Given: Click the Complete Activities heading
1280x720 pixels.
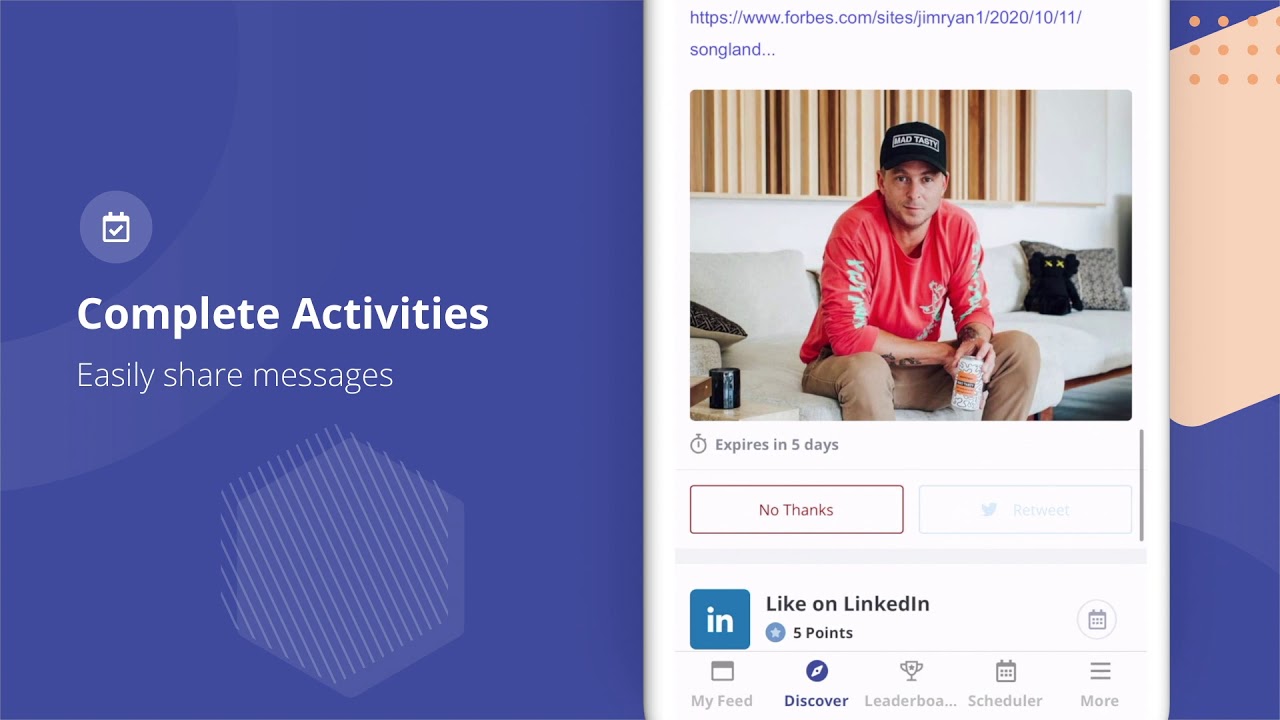Looking at the screenshot, I should pyautogui.click(x=283, y=313).
